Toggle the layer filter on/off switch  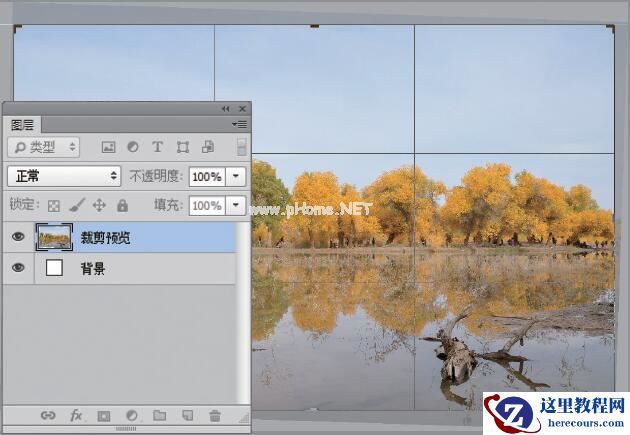click(x=241, y=147)
